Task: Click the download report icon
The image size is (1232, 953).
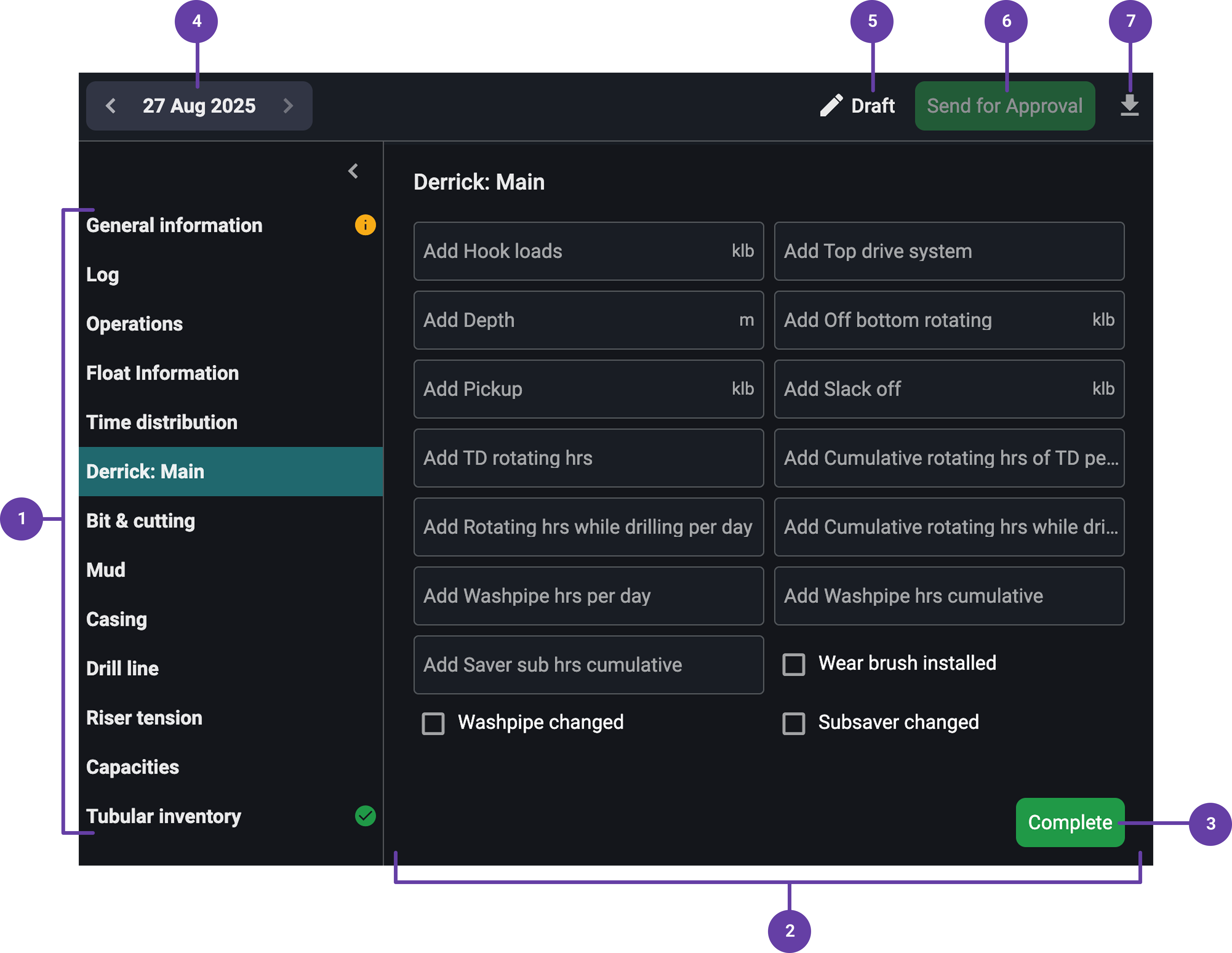Action: point(1129,106)
